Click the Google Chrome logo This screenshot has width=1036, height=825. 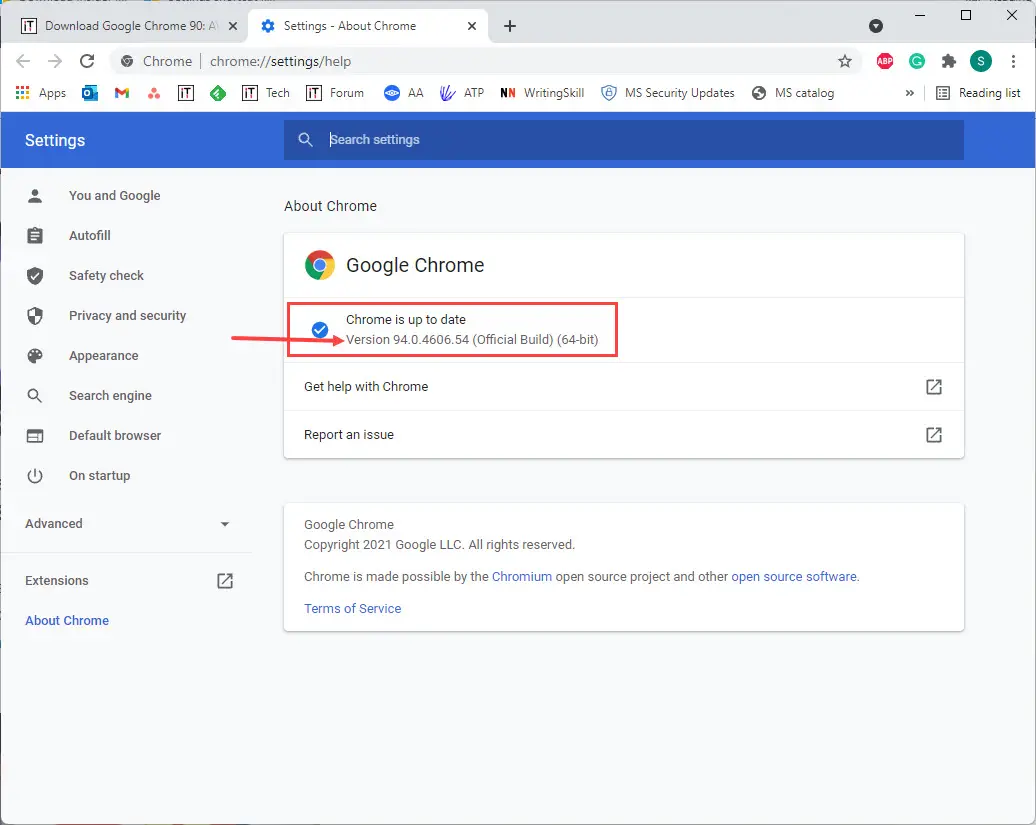click(320, 265)
